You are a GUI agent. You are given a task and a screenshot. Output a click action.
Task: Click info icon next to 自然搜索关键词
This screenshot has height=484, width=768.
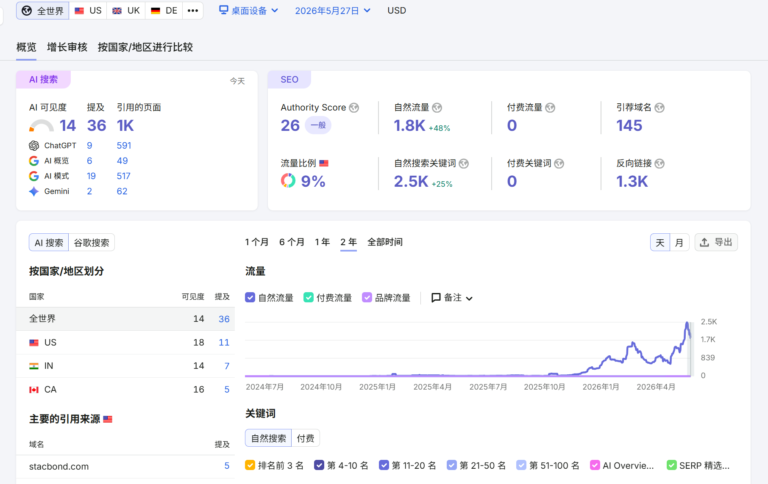coord(464,164)
